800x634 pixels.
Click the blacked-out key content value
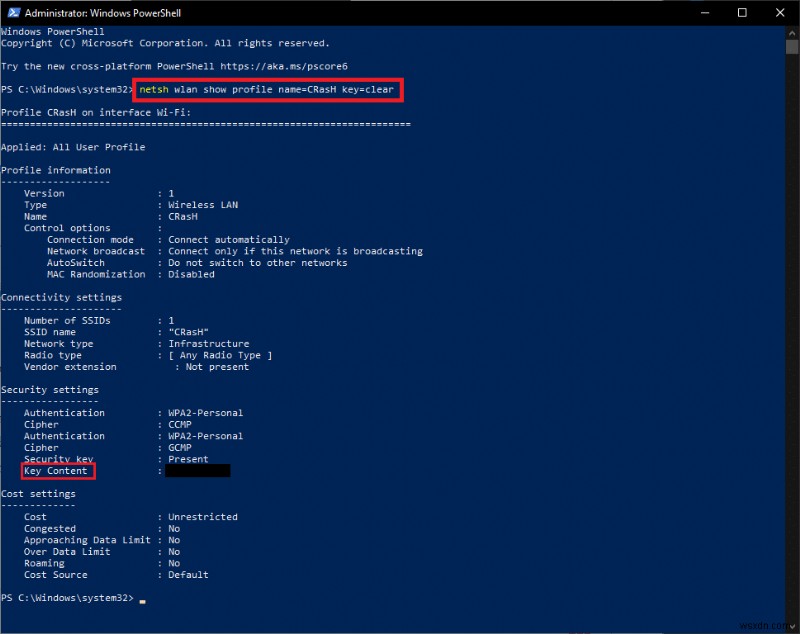coord(198,471)
